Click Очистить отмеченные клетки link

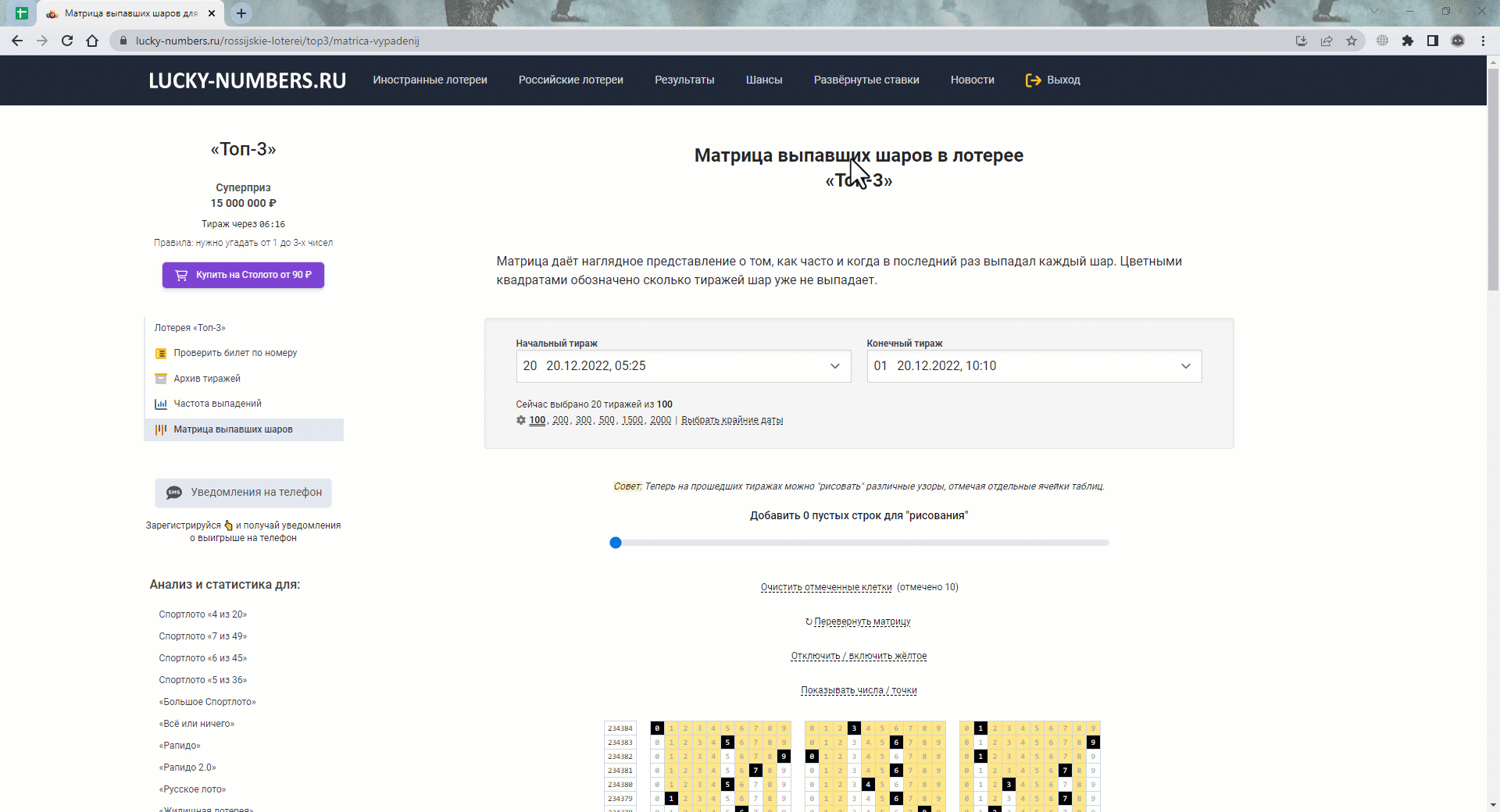tap(826, 587)
